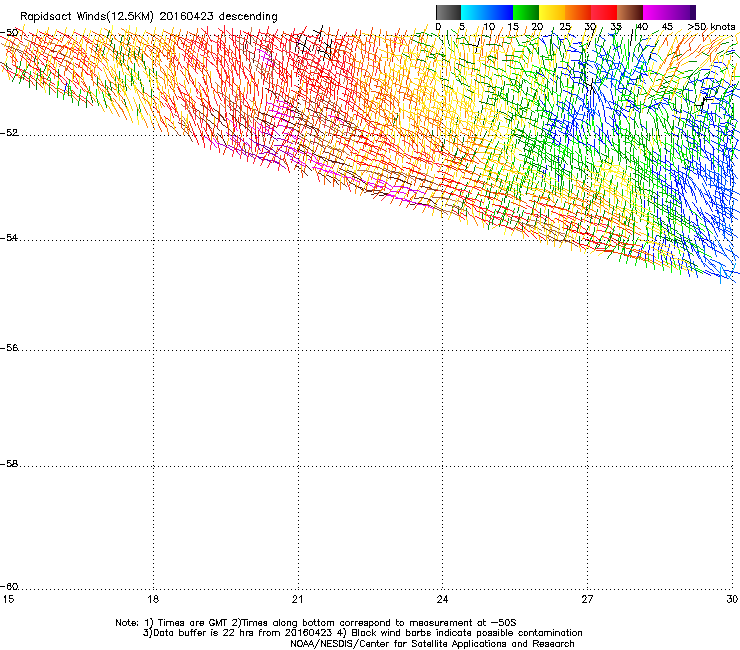Viewport: 740px width, 650px height.
Task: Click the brown 35-40 knots legend segment
Action: point(630,12)
